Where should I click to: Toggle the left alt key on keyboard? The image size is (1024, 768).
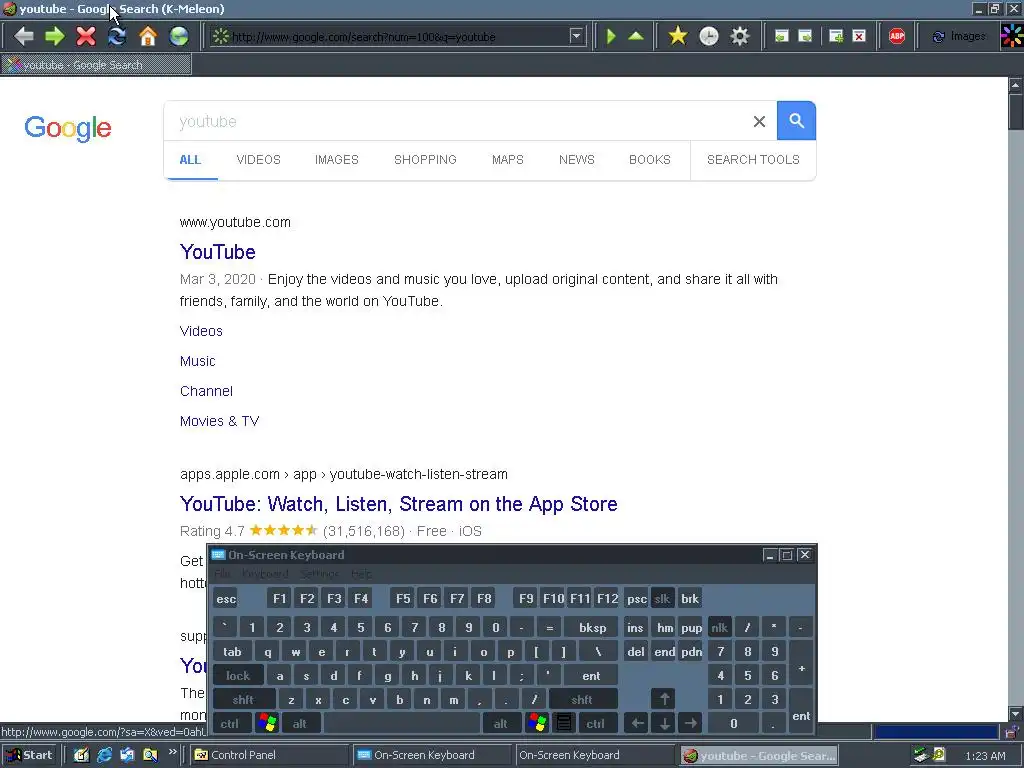[299, 724]
